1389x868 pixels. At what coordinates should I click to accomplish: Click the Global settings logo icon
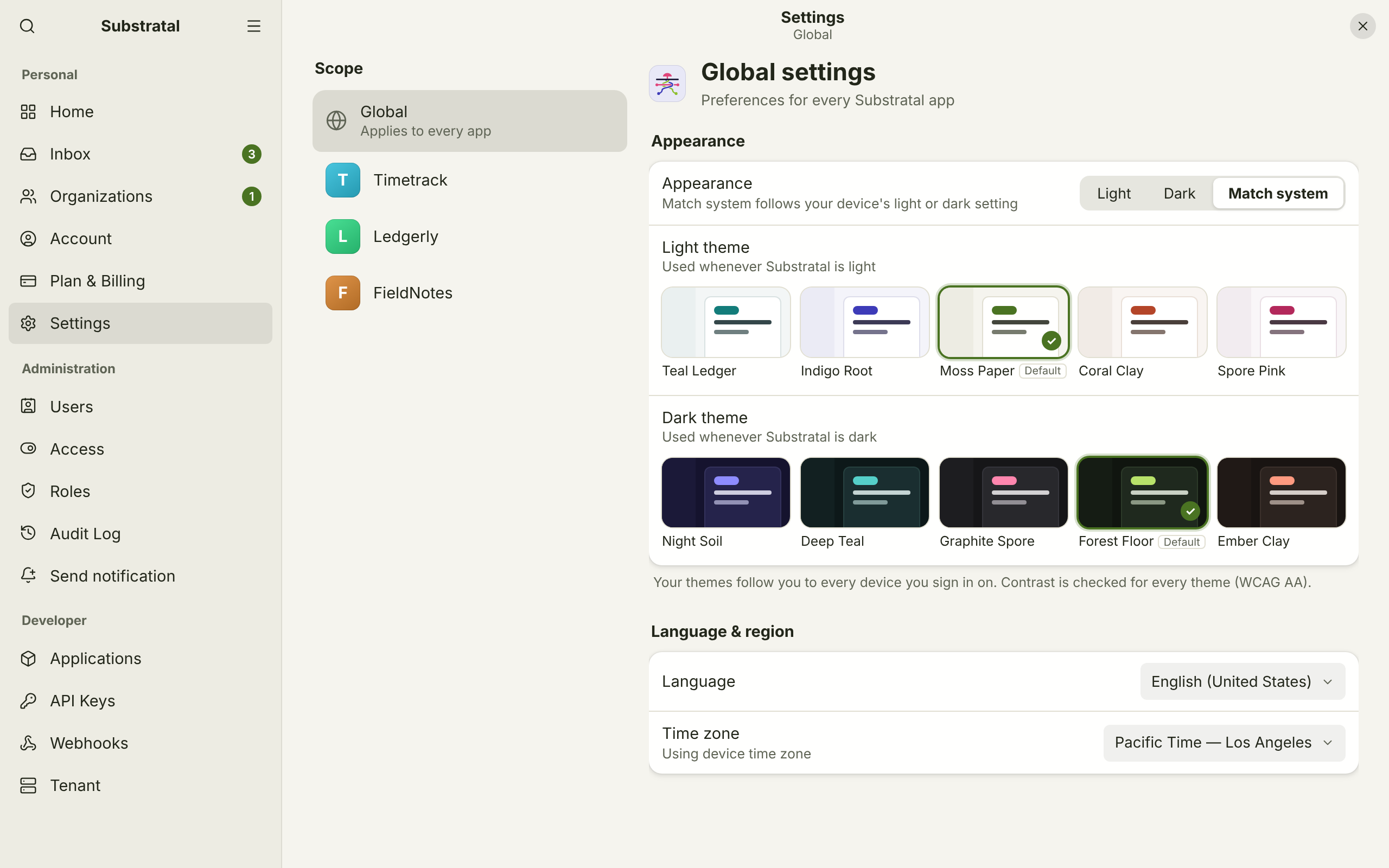(667, 84)
